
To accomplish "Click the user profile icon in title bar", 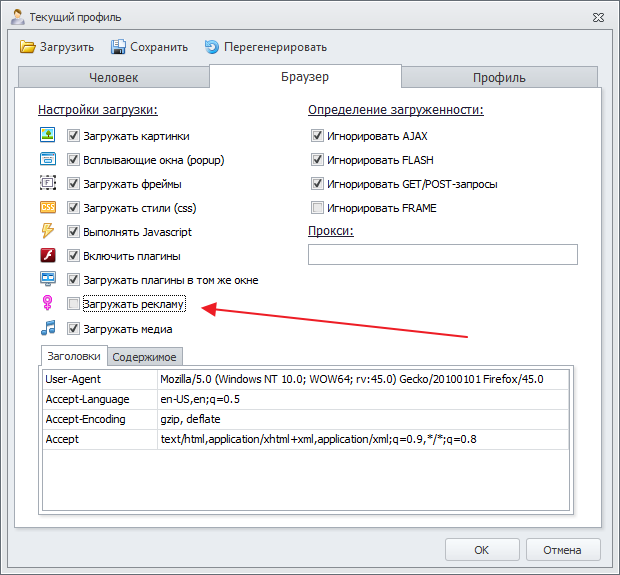I will (x=17, y=17).
